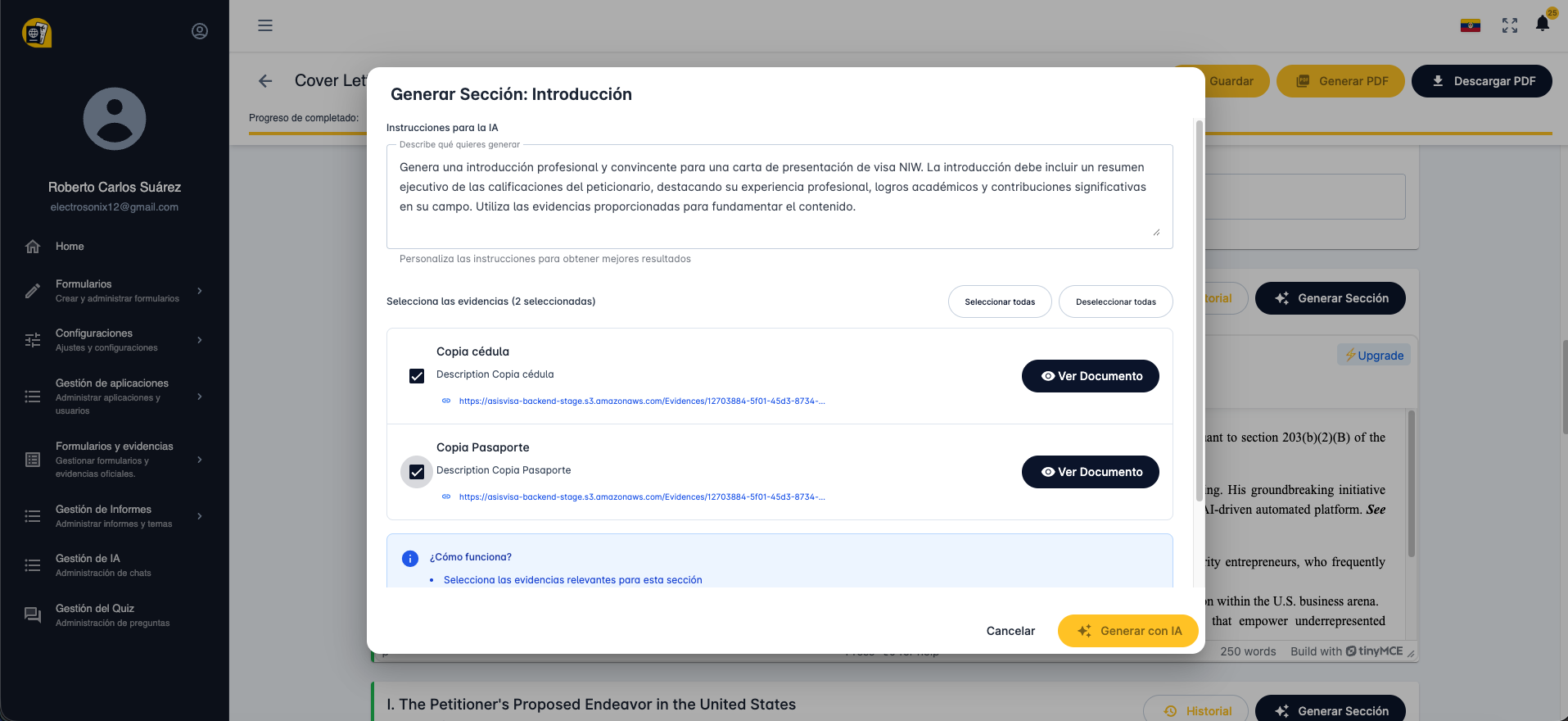Toggle fullscreen mode icon

click(1510, 25)
